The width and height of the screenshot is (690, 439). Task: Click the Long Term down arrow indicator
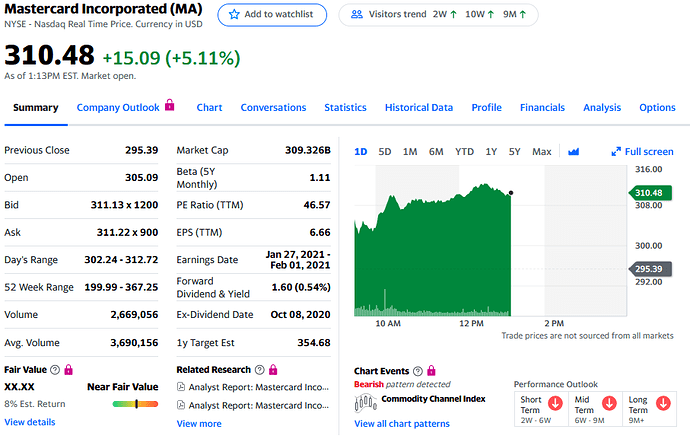click(663, 403)
